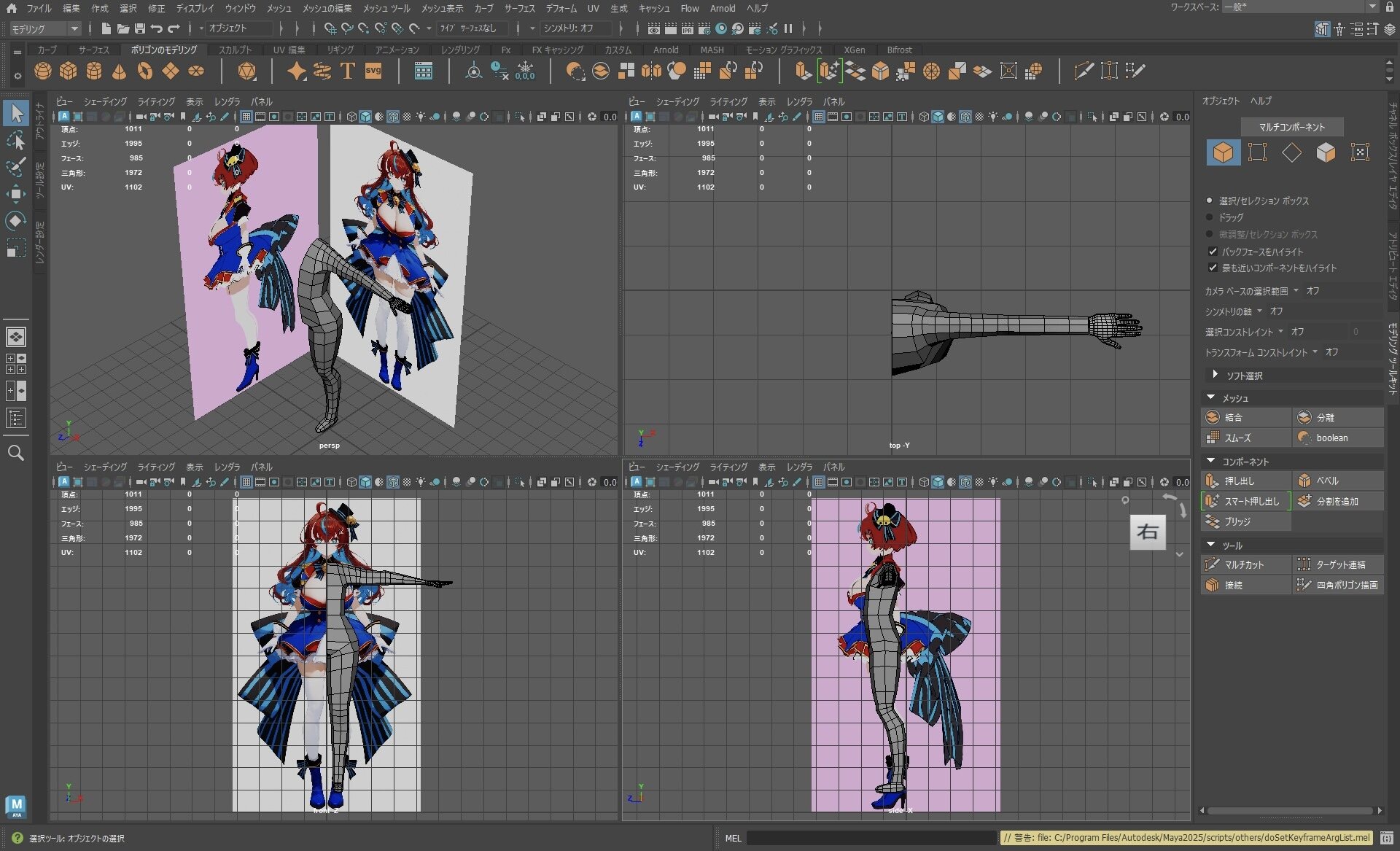Select the ドラッグ radio option
The width and height of the screenshot is (1400, 851).
(x=1210, y=217)
